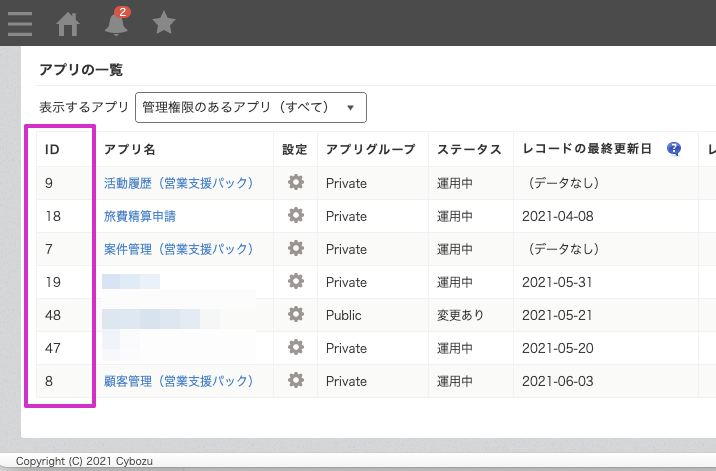Open notifications bell with 2 alerts
The image size is (716, 471).
point(117,23)
